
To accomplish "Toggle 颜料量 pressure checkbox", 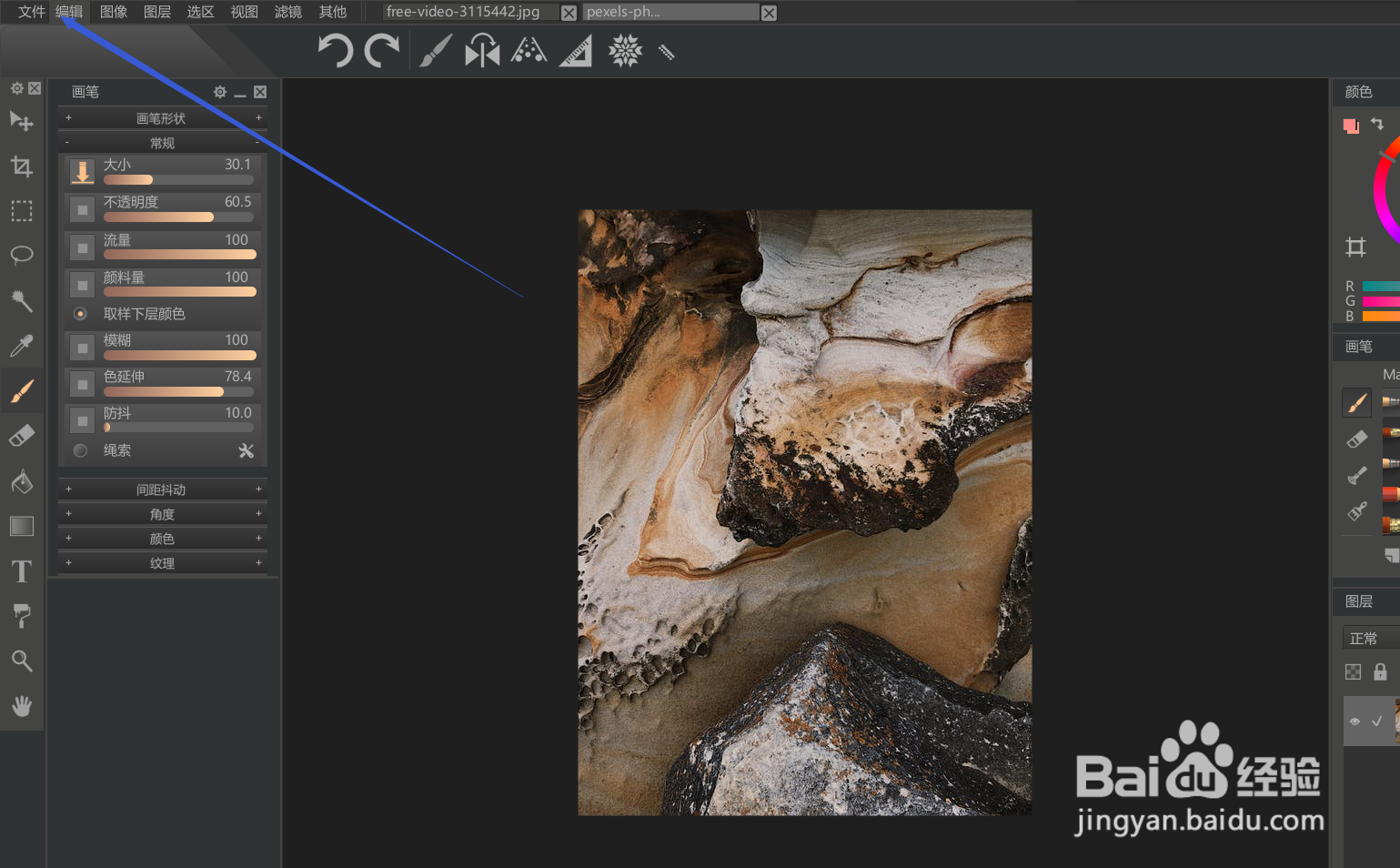I will pos(82,285).
